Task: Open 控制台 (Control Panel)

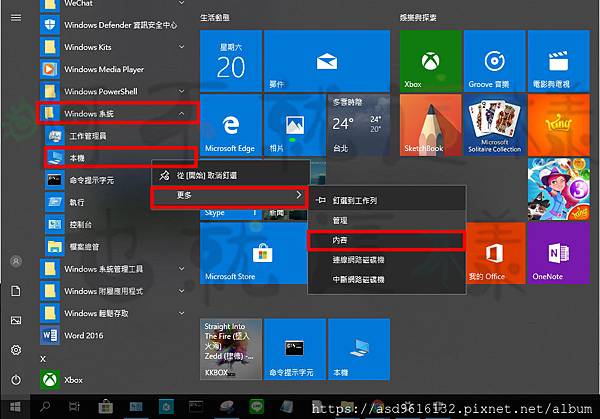Action: [119, 225]
